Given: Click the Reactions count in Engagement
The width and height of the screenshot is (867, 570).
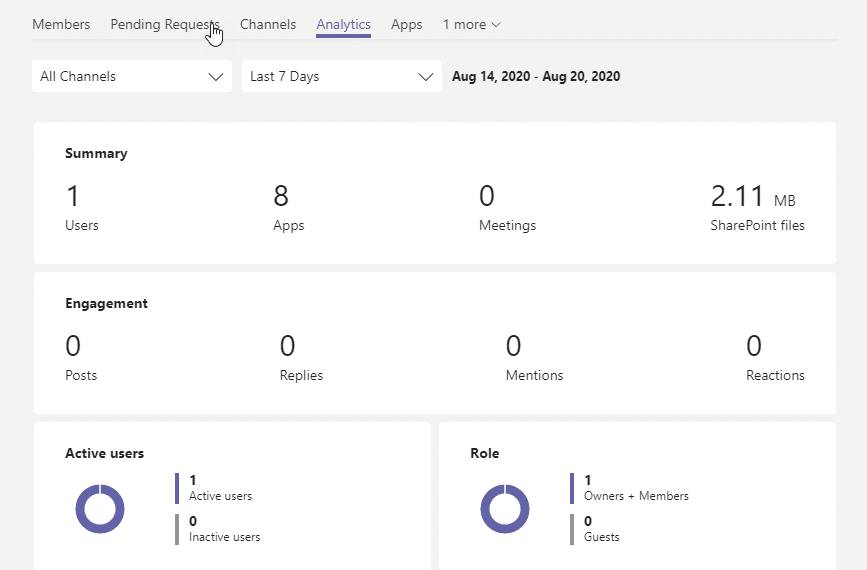Looking at the screenshot, I should coord(754,346).
